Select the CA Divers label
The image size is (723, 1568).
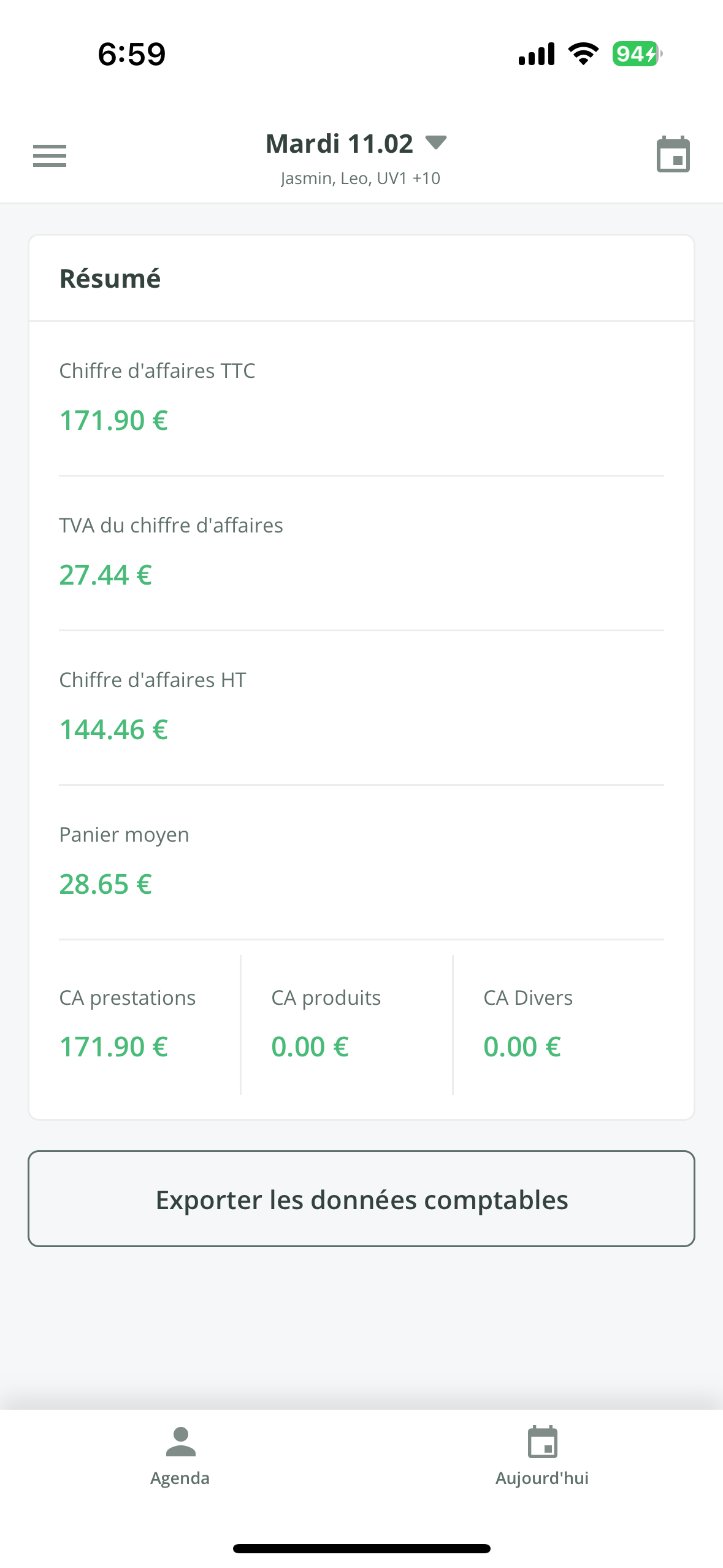(x=528, y=998)
